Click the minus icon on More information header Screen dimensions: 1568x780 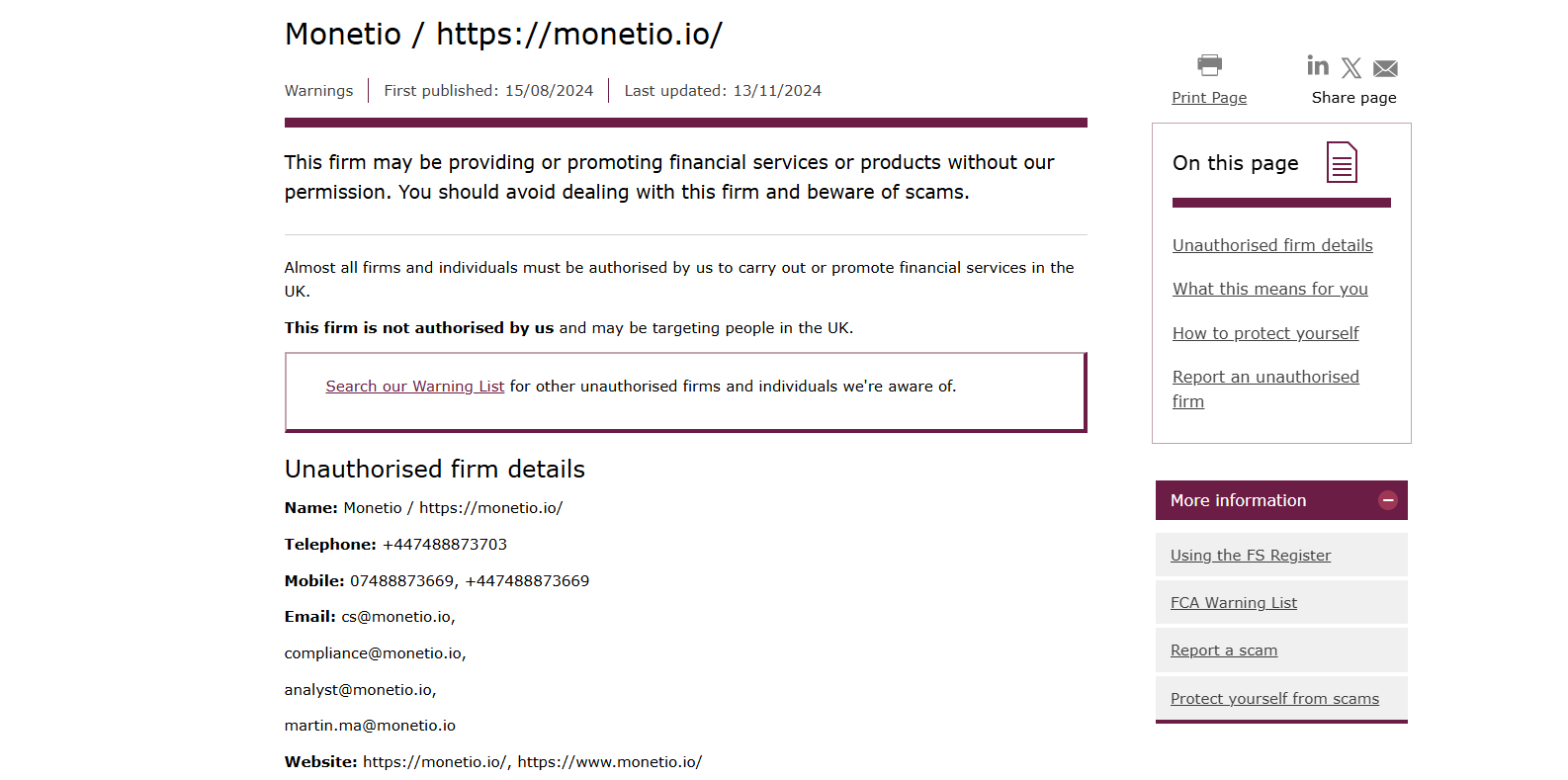(x=1387, y=500)
